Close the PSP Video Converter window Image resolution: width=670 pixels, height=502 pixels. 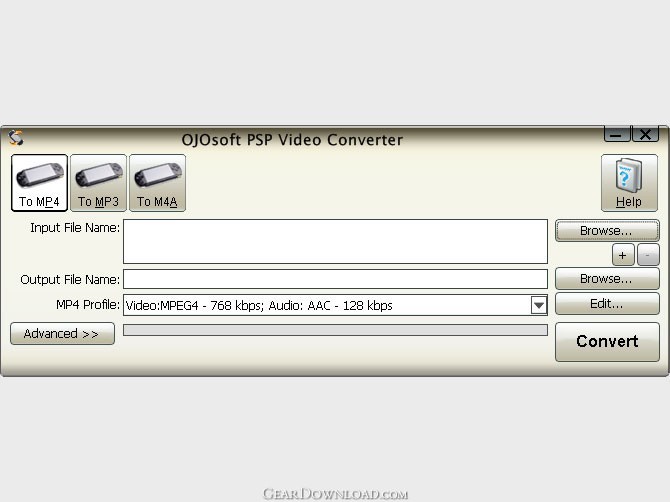[645, 134]
